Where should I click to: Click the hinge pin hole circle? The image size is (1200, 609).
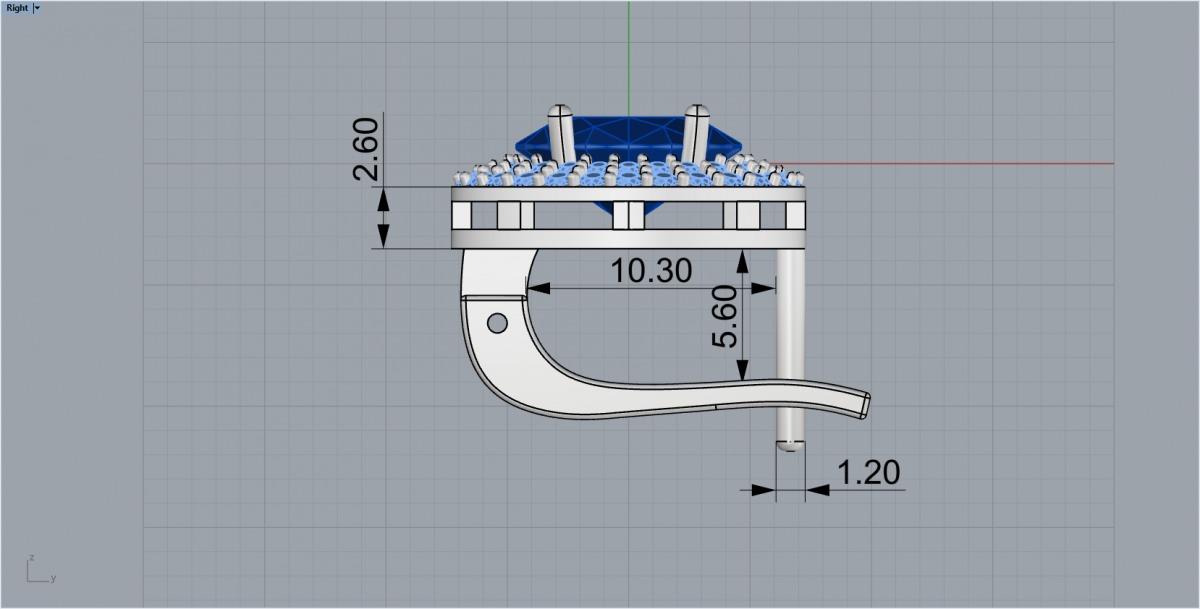point(496,322)
